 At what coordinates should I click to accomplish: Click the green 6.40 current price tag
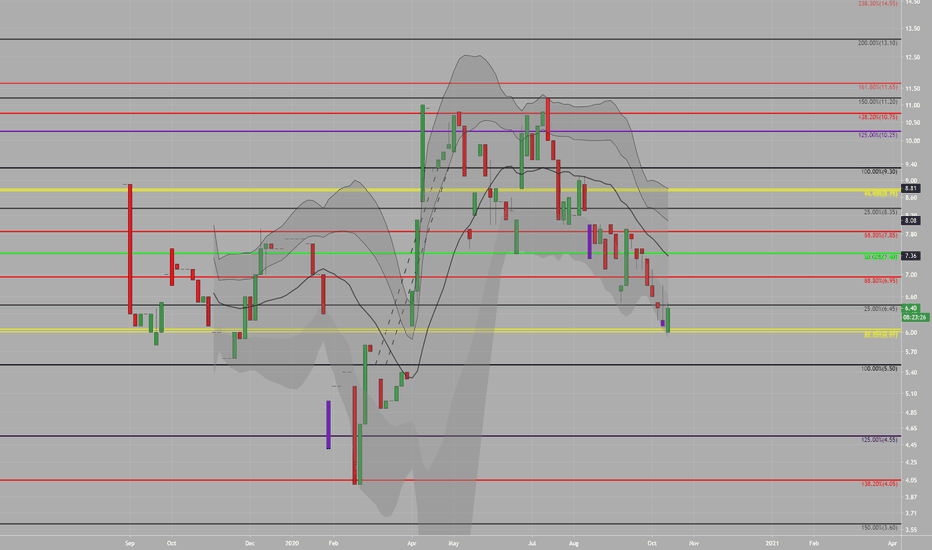point(911,308)
